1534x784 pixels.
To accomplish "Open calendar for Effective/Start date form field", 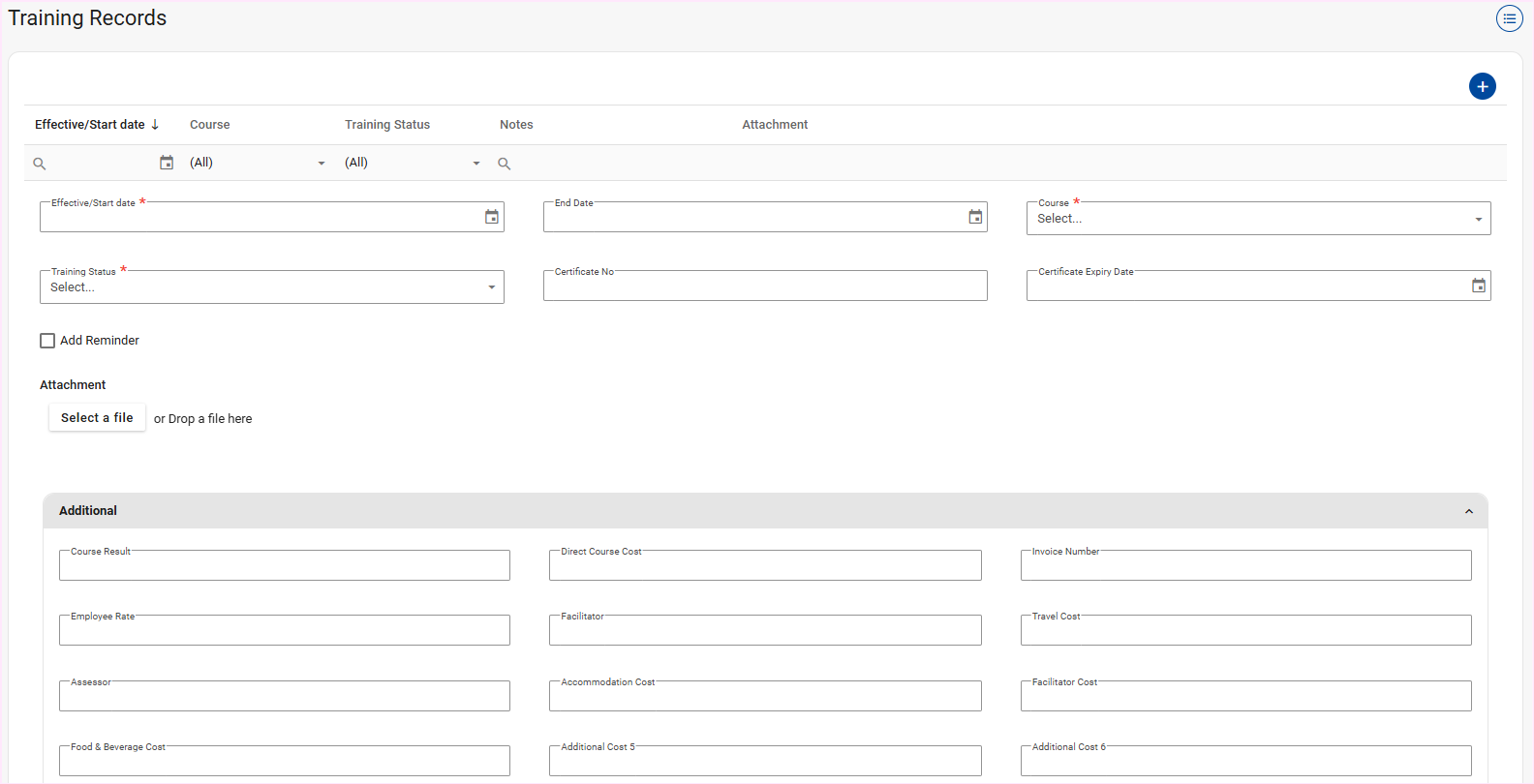I will [x=492, y=217].
